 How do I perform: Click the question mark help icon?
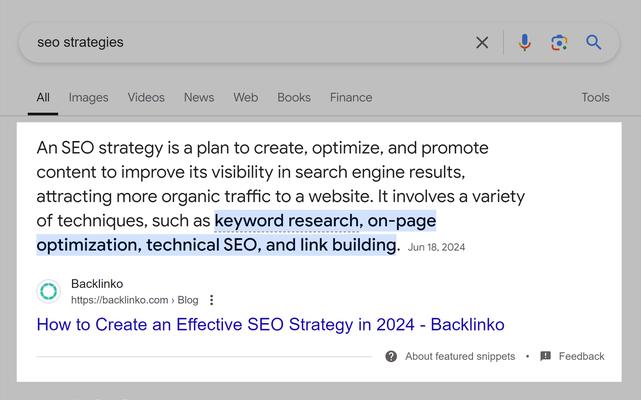tap(391, 356)
